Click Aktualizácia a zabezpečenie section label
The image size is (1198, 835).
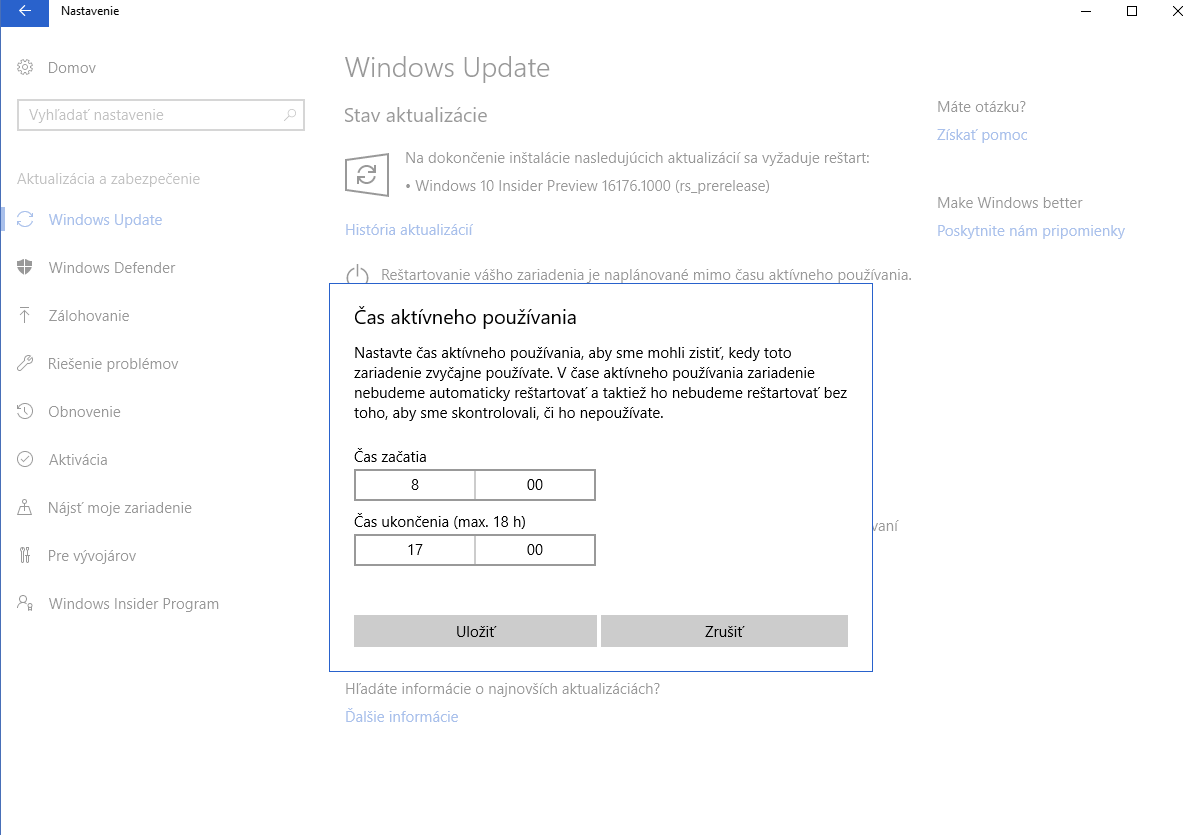point(108,179)
